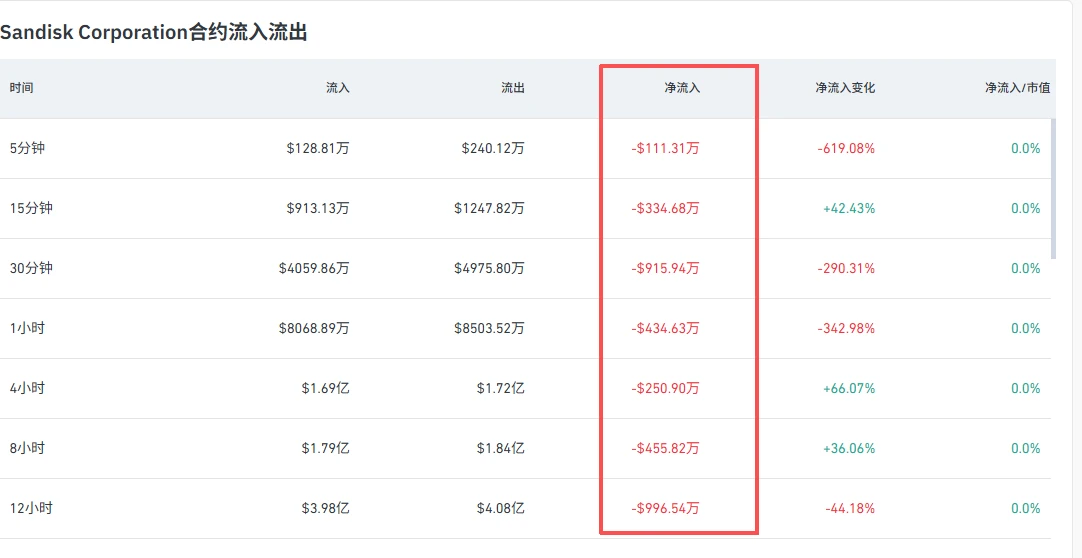
Task: Click the Sandisk Corporation合约流入流出 heading
Action: (x=153, y=32)
